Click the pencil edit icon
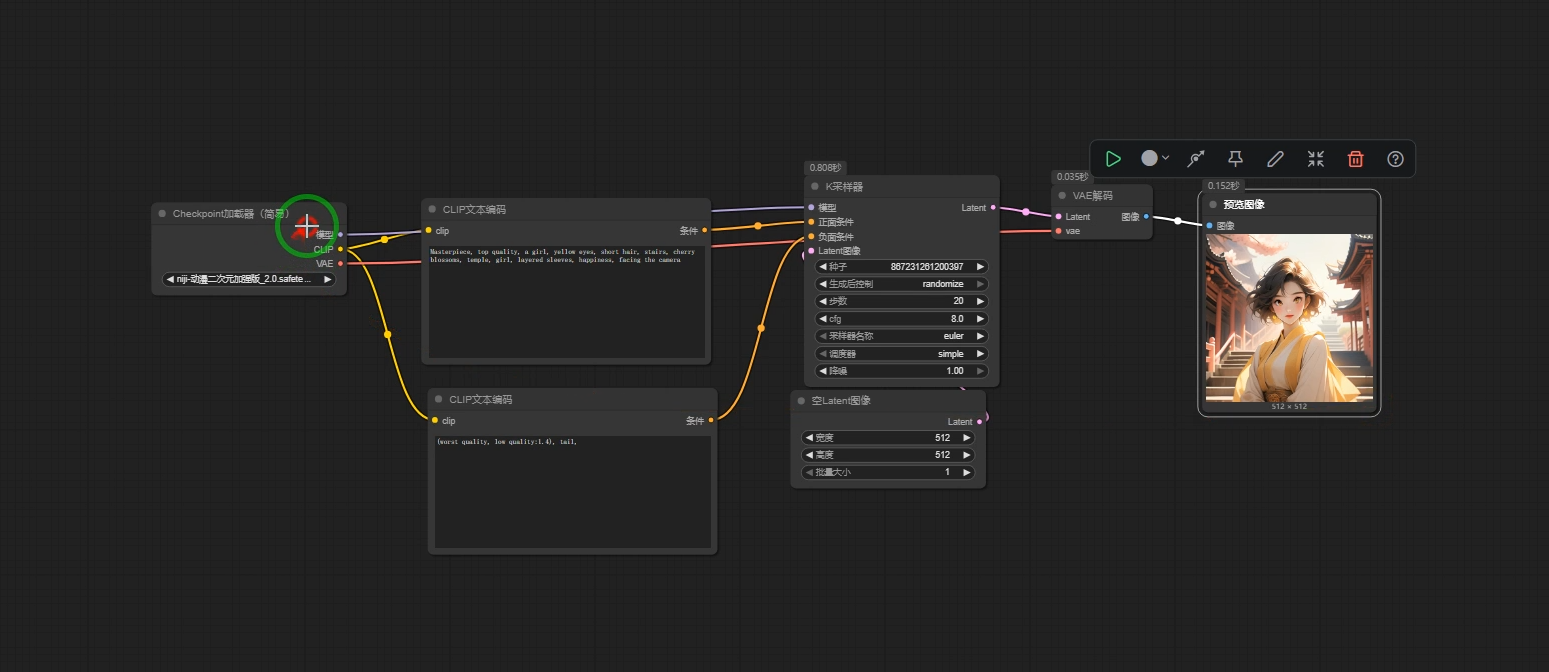Image resolution: width=1549 pixels, height=672 pixels. tap(1275, 159)
